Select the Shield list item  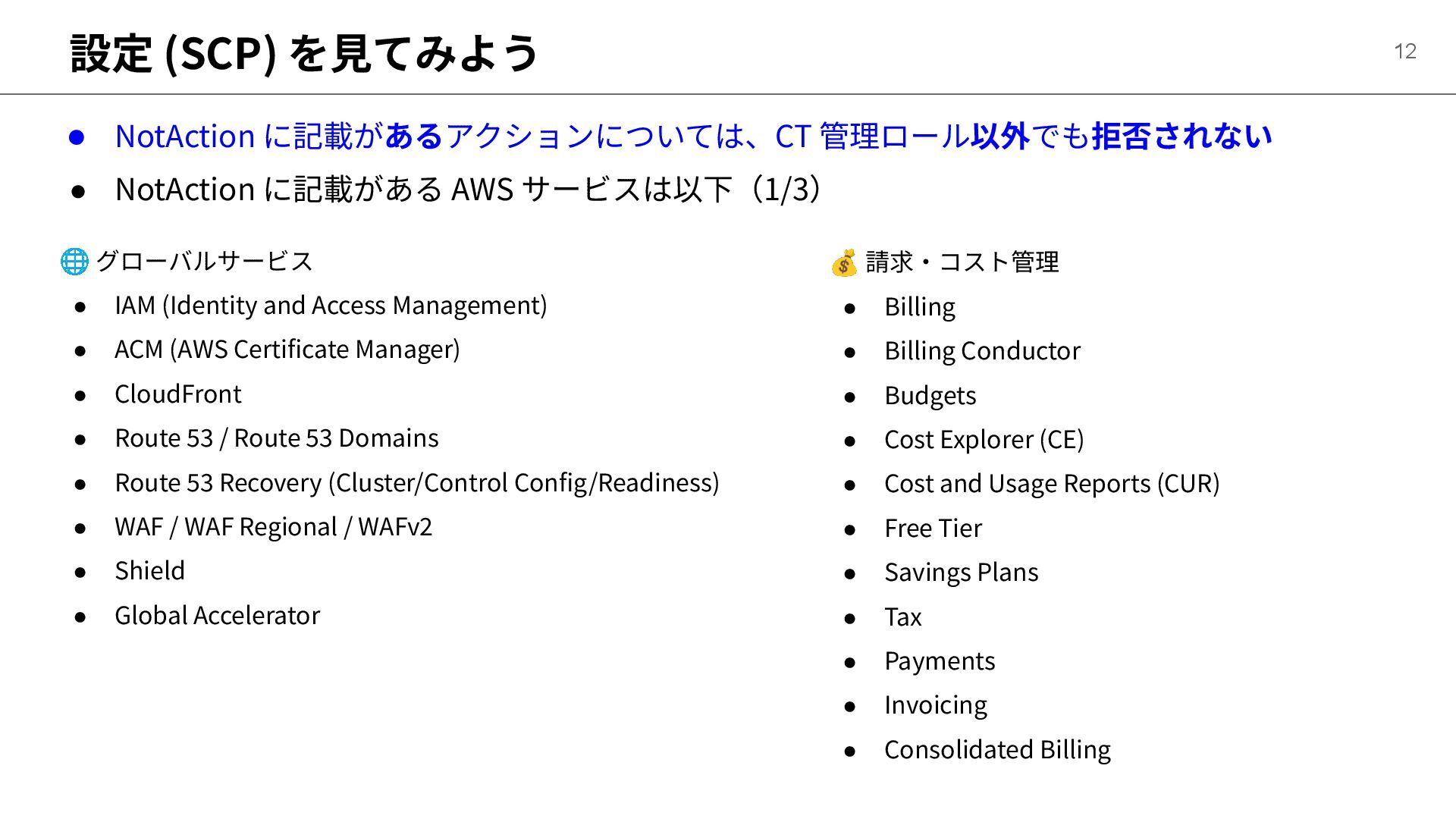(x=150, y=570)
